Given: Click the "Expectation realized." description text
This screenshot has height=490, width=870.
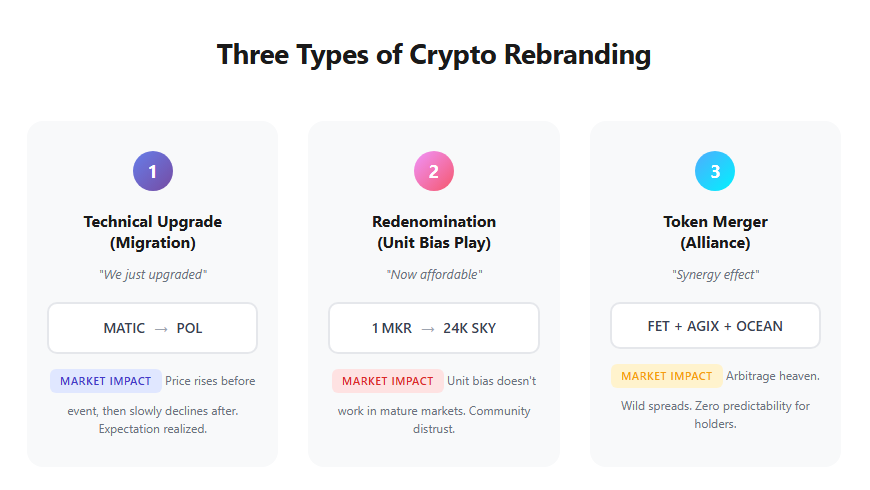Looking at the screenshot, I should (x=152, y=429).
